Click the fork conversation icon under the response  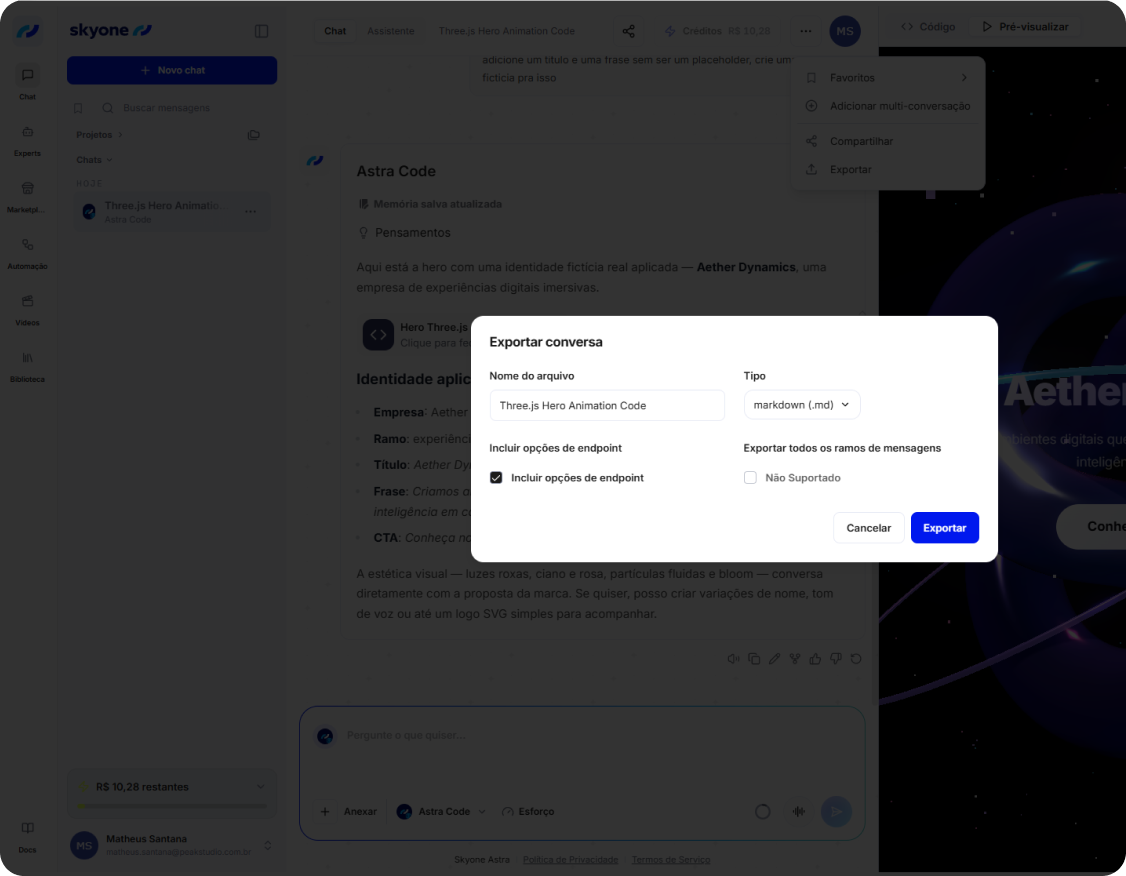795,658
